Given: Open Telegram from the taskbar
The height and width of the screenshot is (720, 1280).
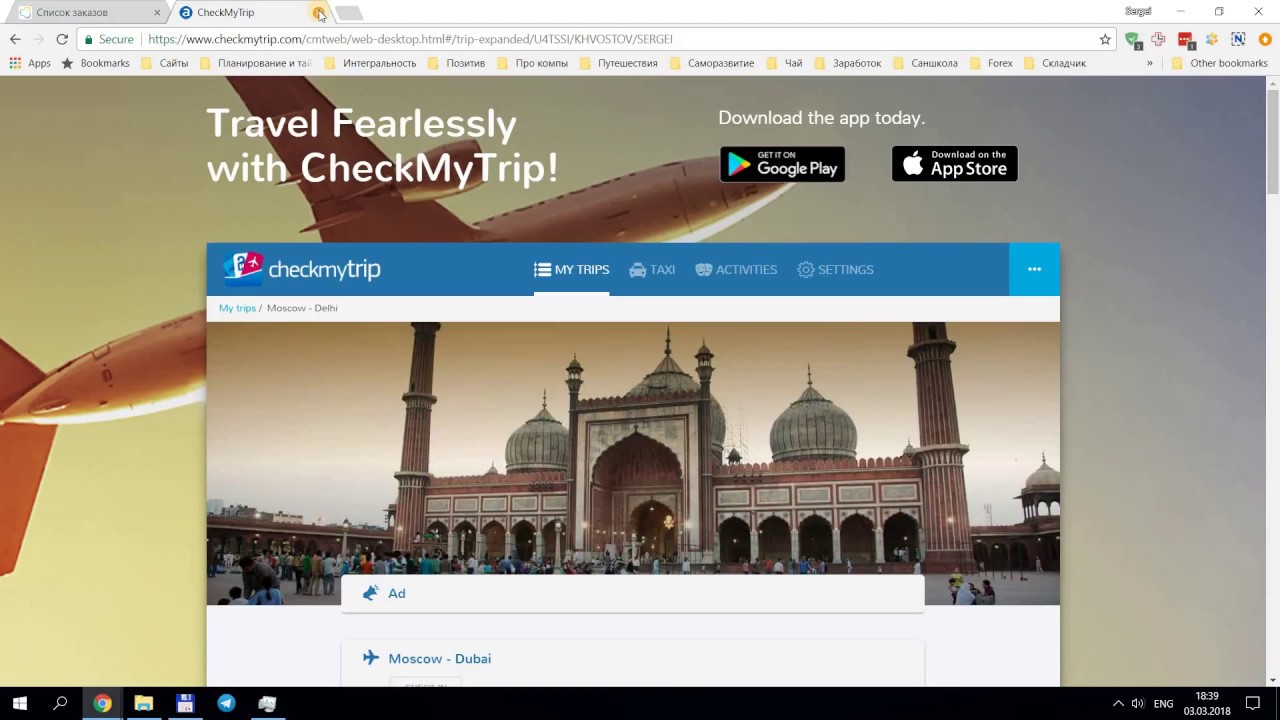Looking at the screenshot, I should (226, 703).
